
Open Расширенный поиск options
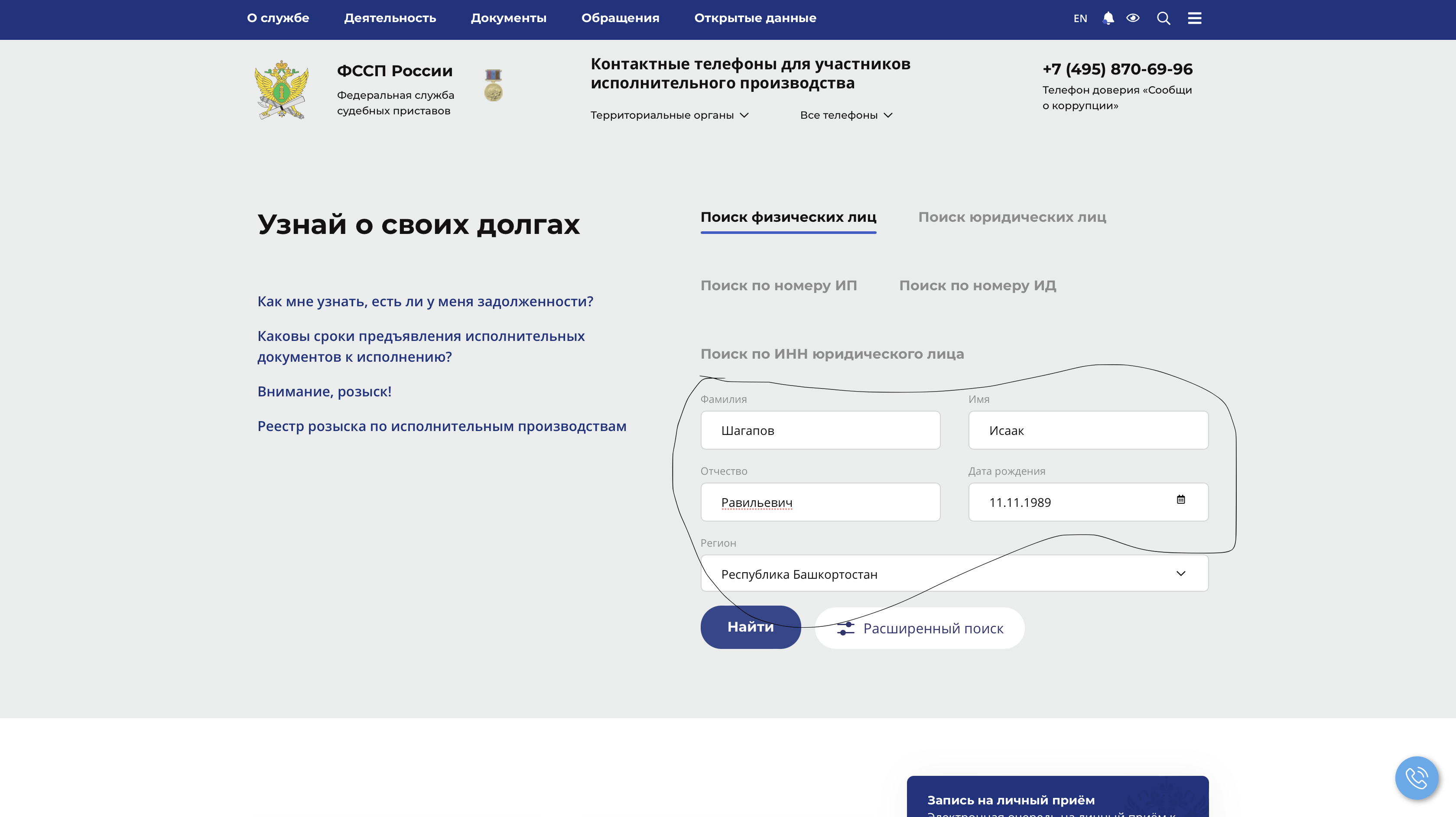coord(920,628)
